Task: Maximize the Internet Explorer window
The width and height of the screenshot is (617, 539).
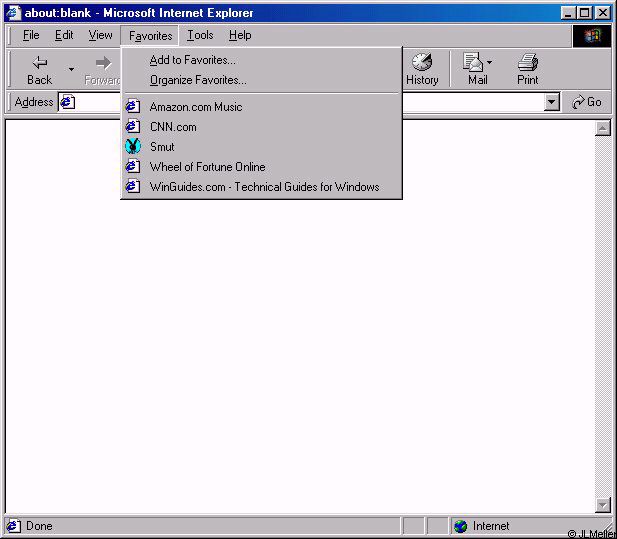Action: [x=584, y=13]
